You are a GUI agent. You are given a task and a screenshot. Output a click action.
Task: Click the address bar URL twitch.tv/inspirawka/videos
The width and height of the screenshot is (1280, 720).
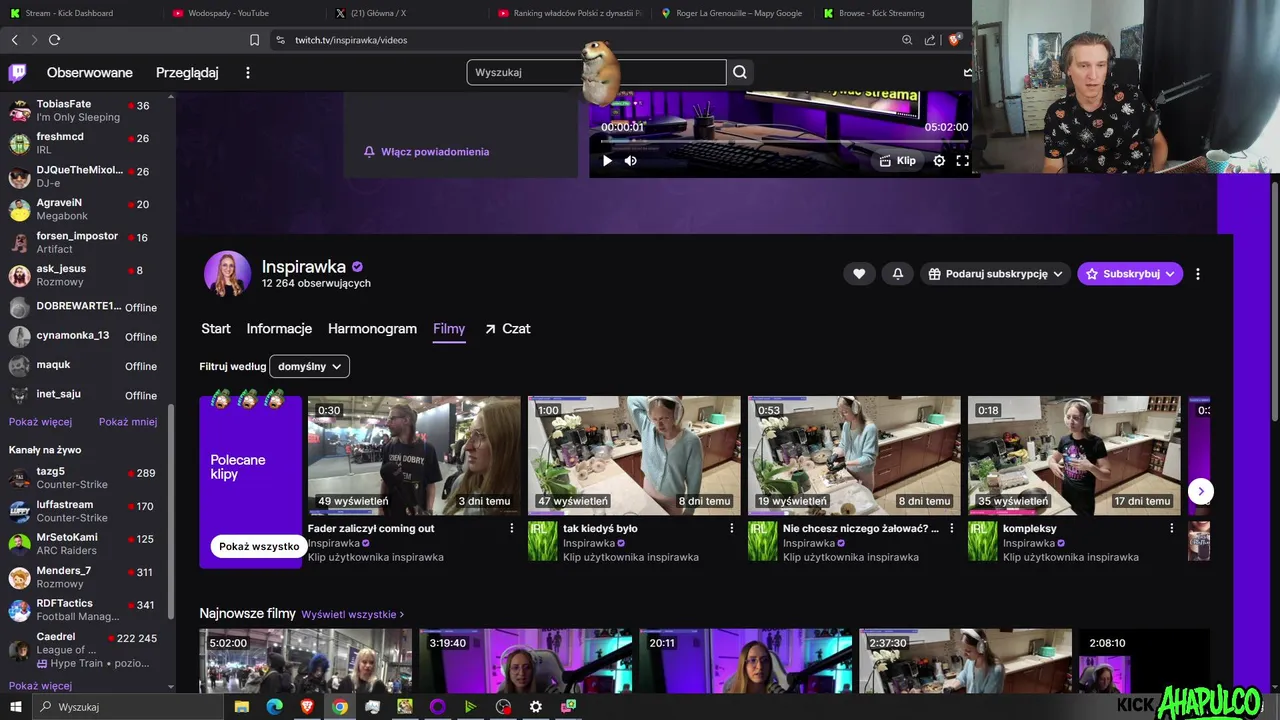(x=351, y=40)
